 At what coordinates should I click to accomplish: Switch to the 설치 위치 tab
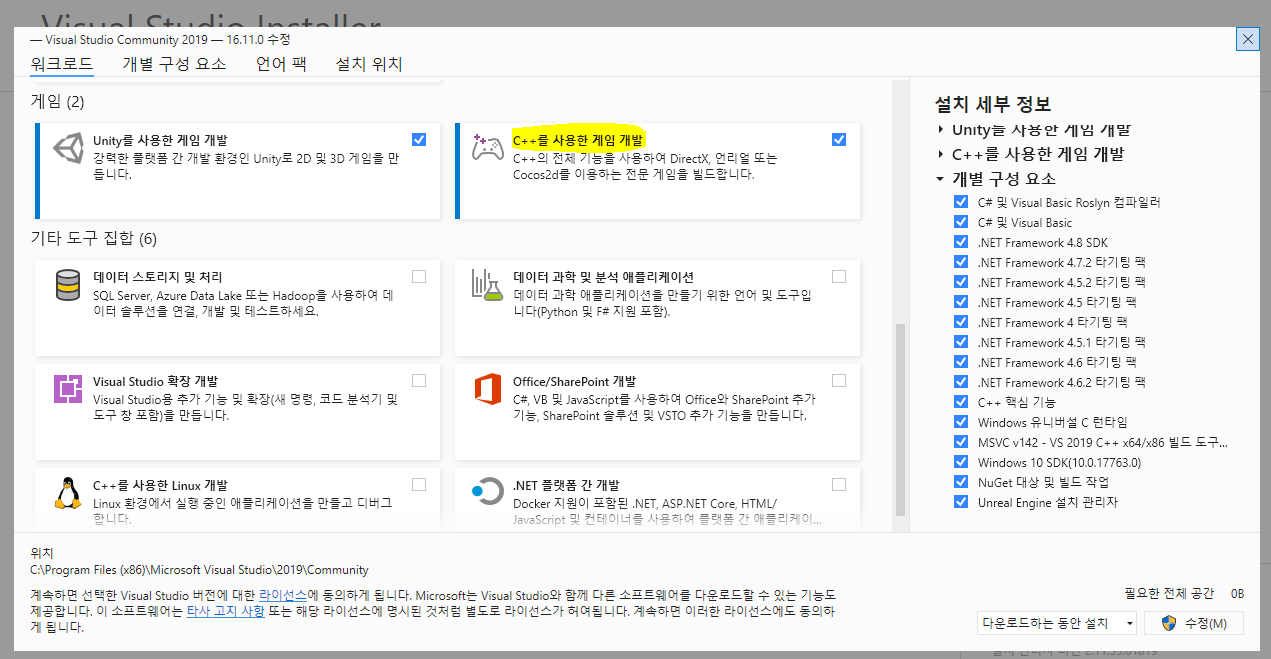(x=369, y=64)
